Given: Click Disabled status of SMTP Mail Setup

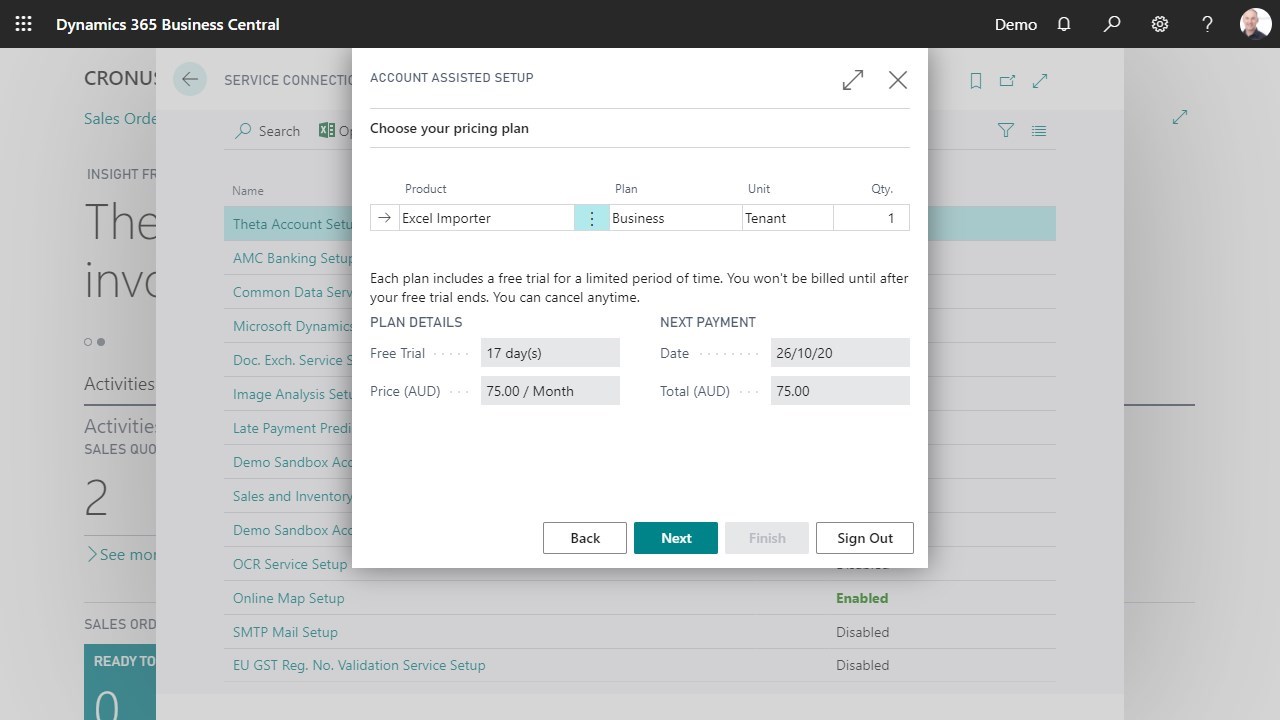Looking at the screenshot, I should point(862,632).
